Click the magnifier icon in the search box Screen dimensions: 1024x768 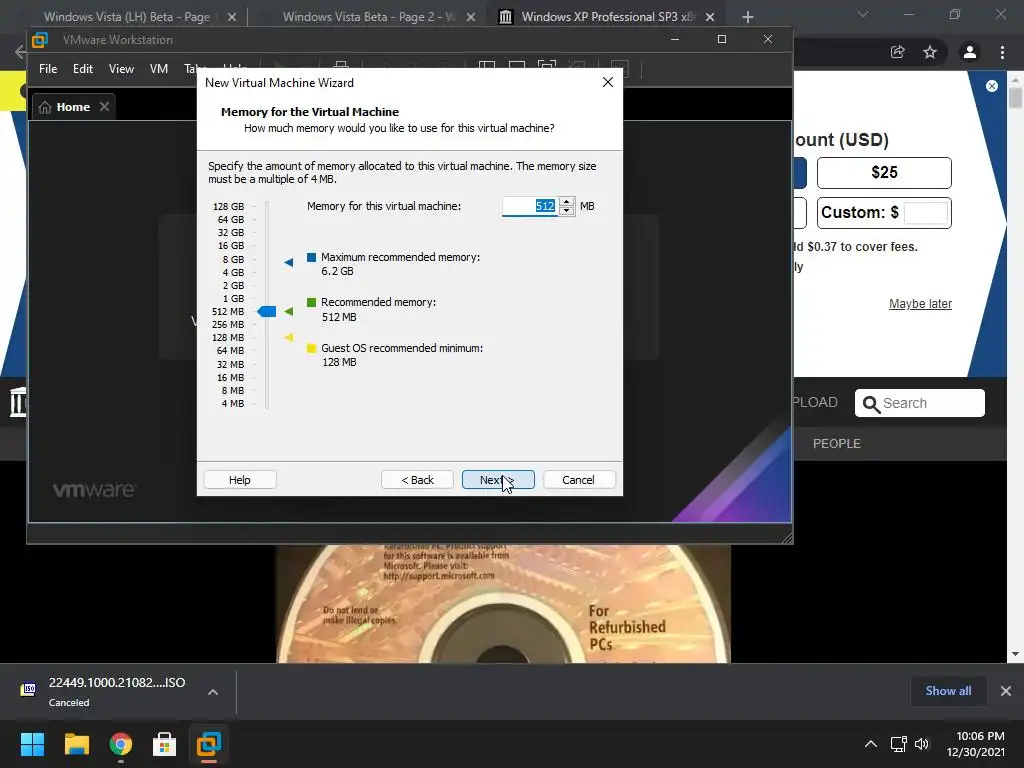coord(871,404)
